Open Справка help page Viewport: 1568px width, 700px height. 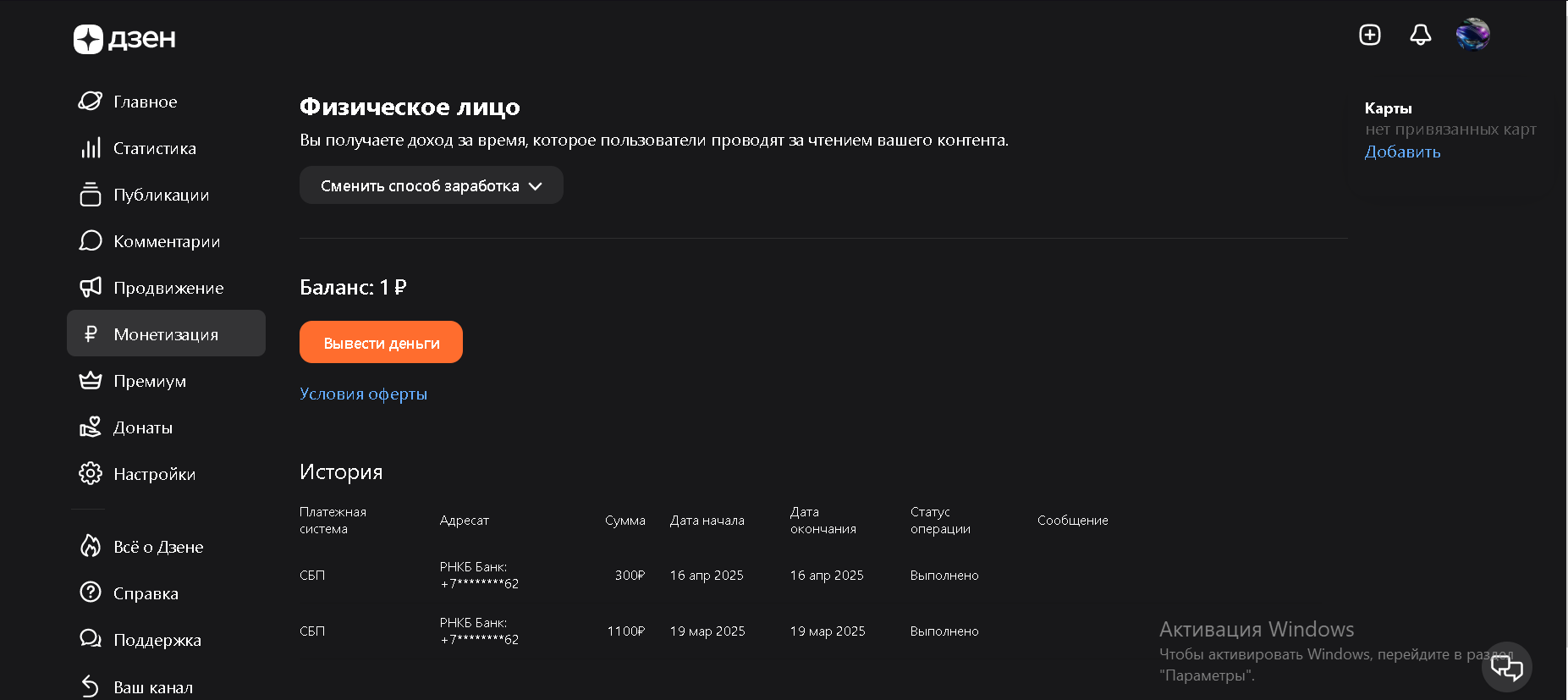pos(146,593)
